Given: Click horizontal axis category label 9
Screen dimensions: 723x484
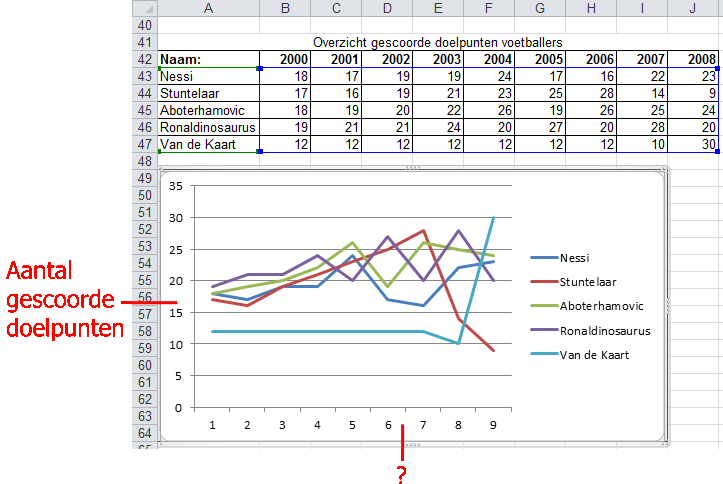Looking at the screenshot, I should tap(493, 424).
